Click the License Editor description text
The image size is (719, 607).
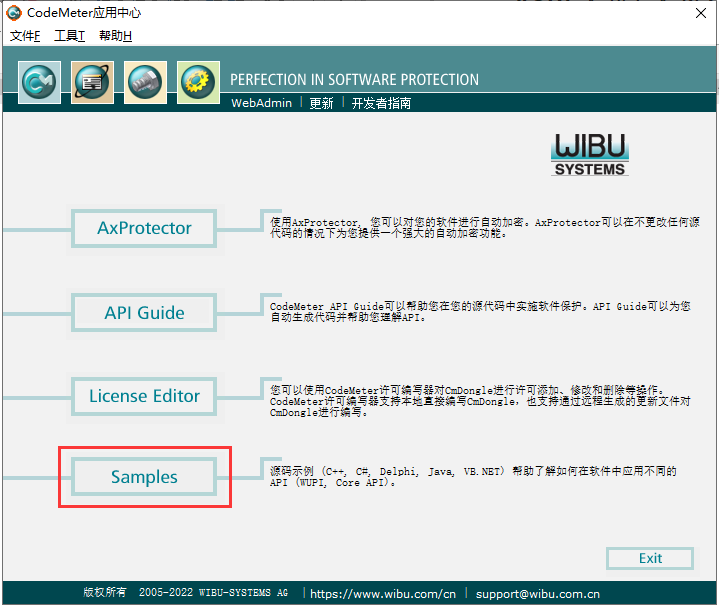pyautogui.click(x=480, y=401)
